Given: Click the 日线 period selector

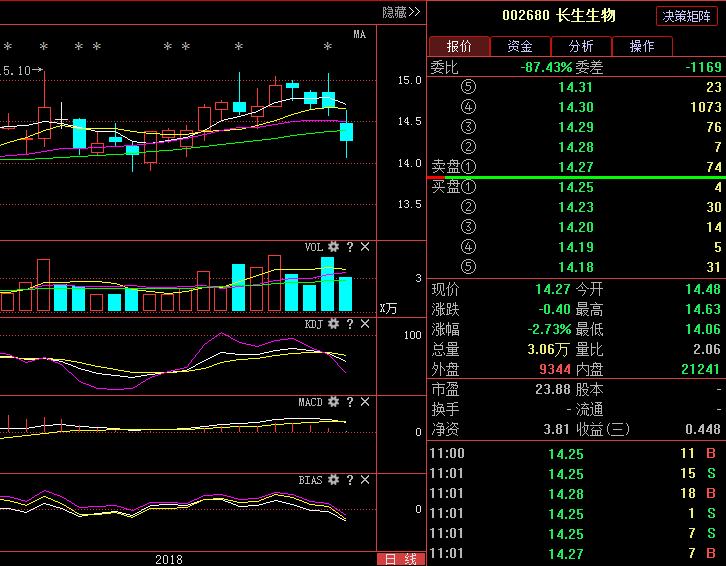Looking at the screenshot, I should (401, 559).
